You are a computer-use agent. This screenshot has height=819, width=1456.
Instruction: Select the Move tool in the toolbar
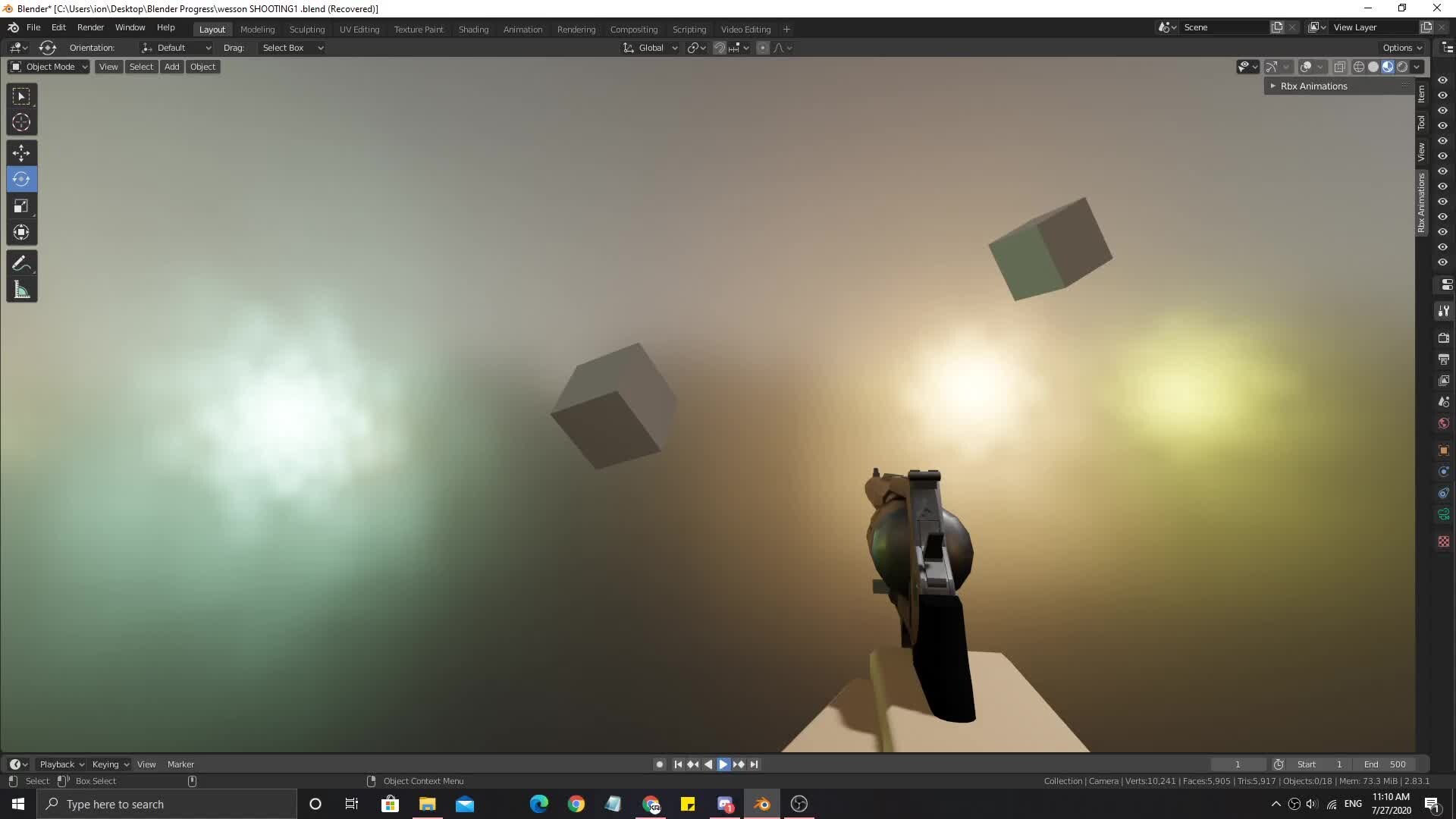point(21,152)
